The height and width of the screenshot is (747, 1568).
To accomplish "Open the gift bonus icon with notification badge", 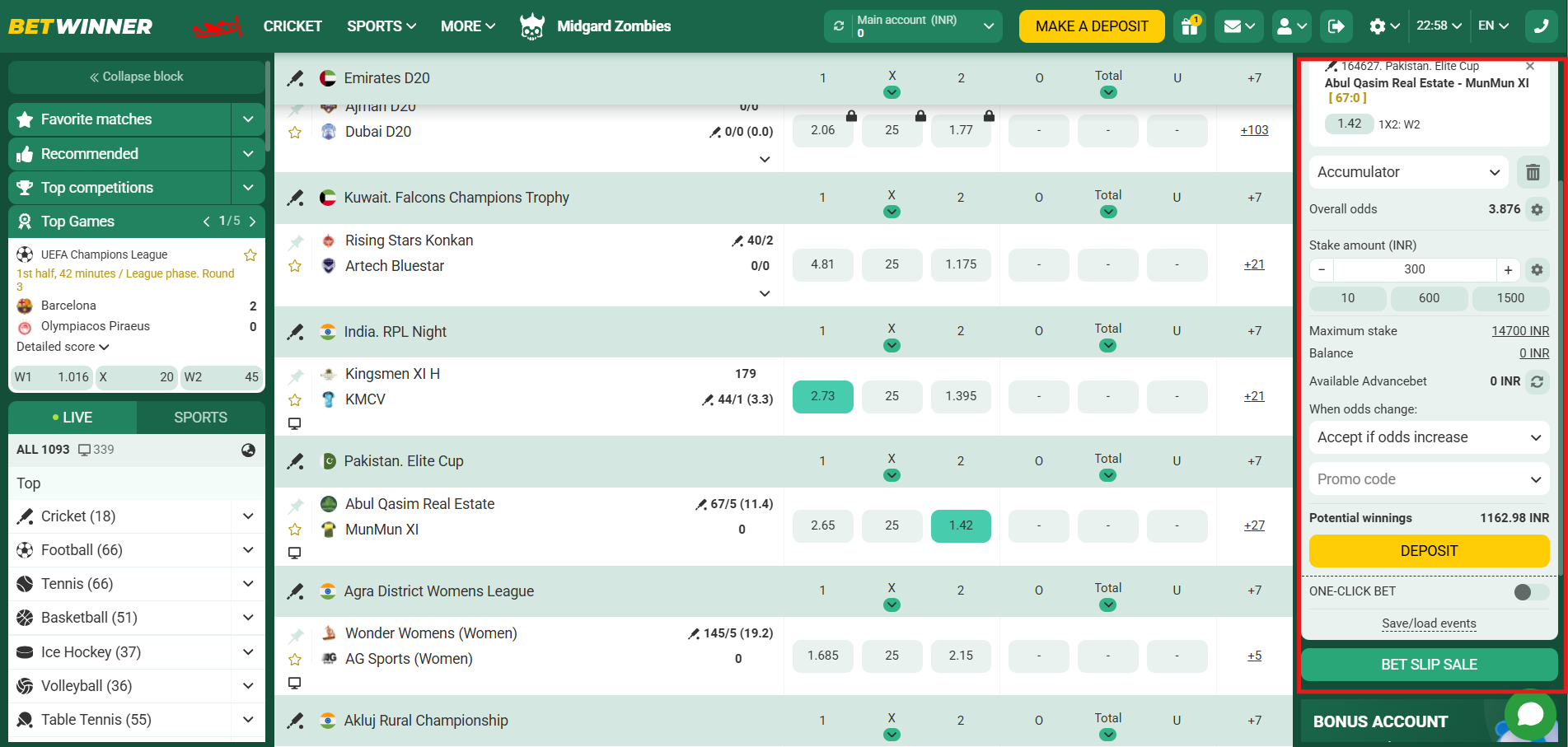I will 1189,26.
